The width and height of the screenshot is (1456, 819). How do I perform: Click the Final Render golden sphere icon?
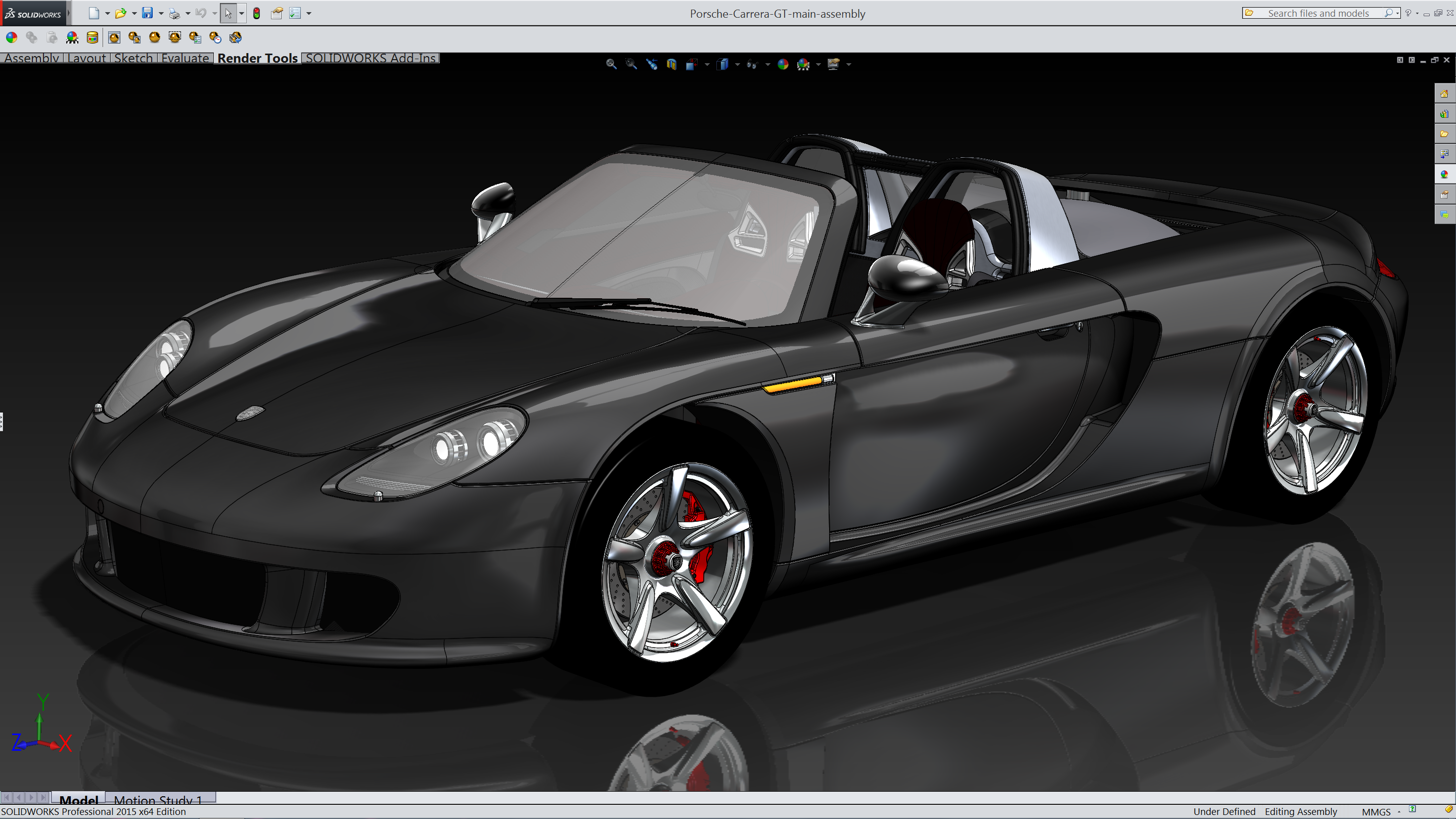click(x=154, y=37)
